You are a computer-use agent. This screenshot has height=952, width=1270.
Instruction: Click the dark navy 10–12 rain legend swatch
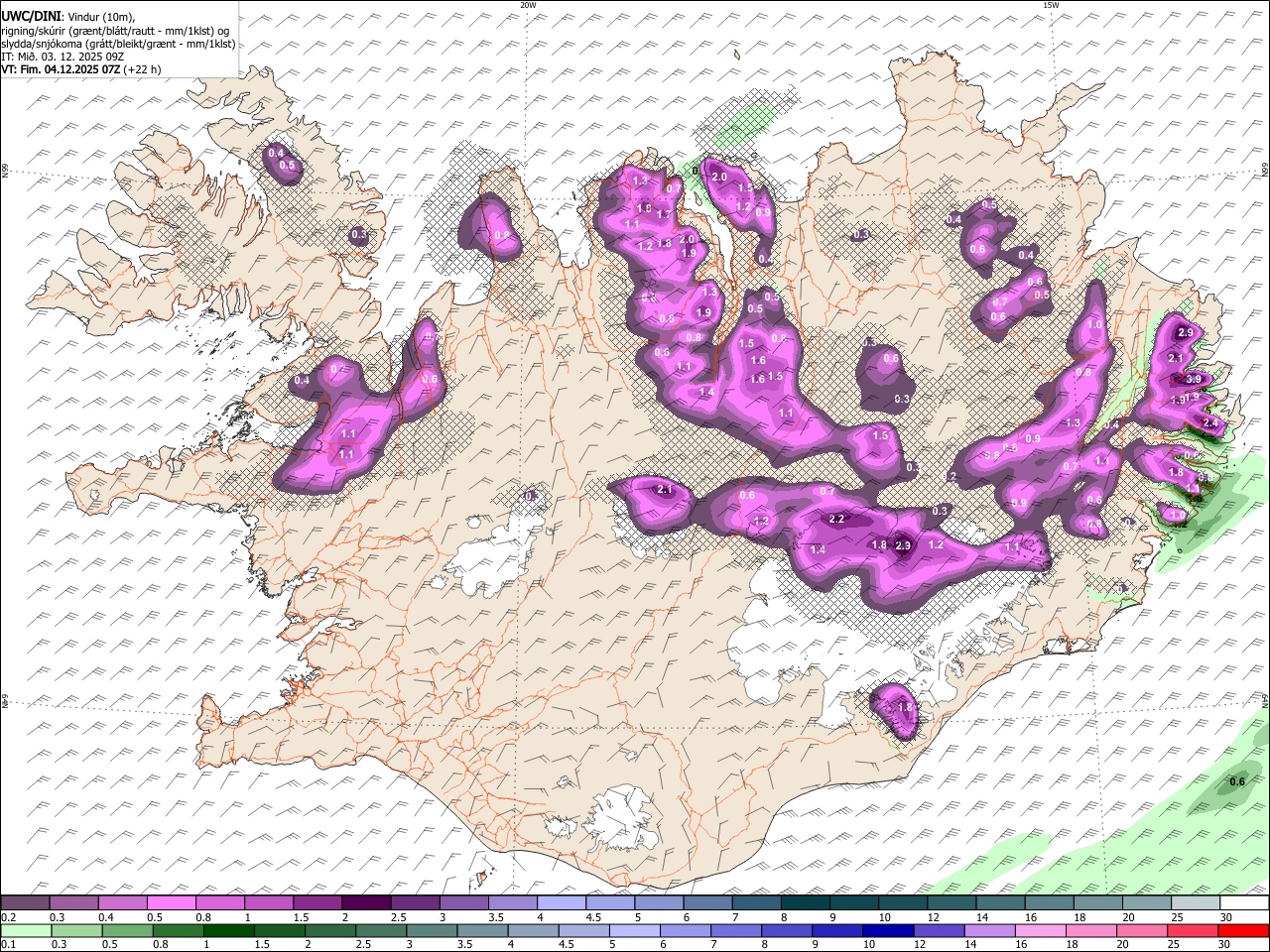point(887,931)
